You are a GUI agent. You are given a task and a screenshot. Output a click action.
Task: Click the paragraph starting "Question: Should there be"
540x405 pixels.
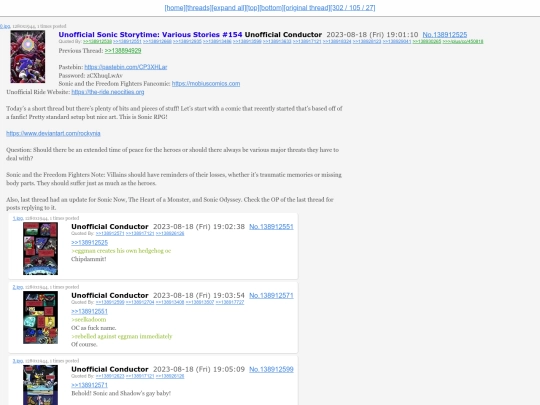[x=173, y=154]
